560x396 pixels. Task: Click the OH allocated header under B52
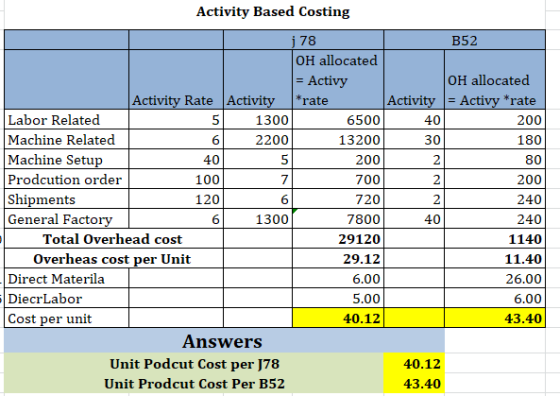click(495, 80)
